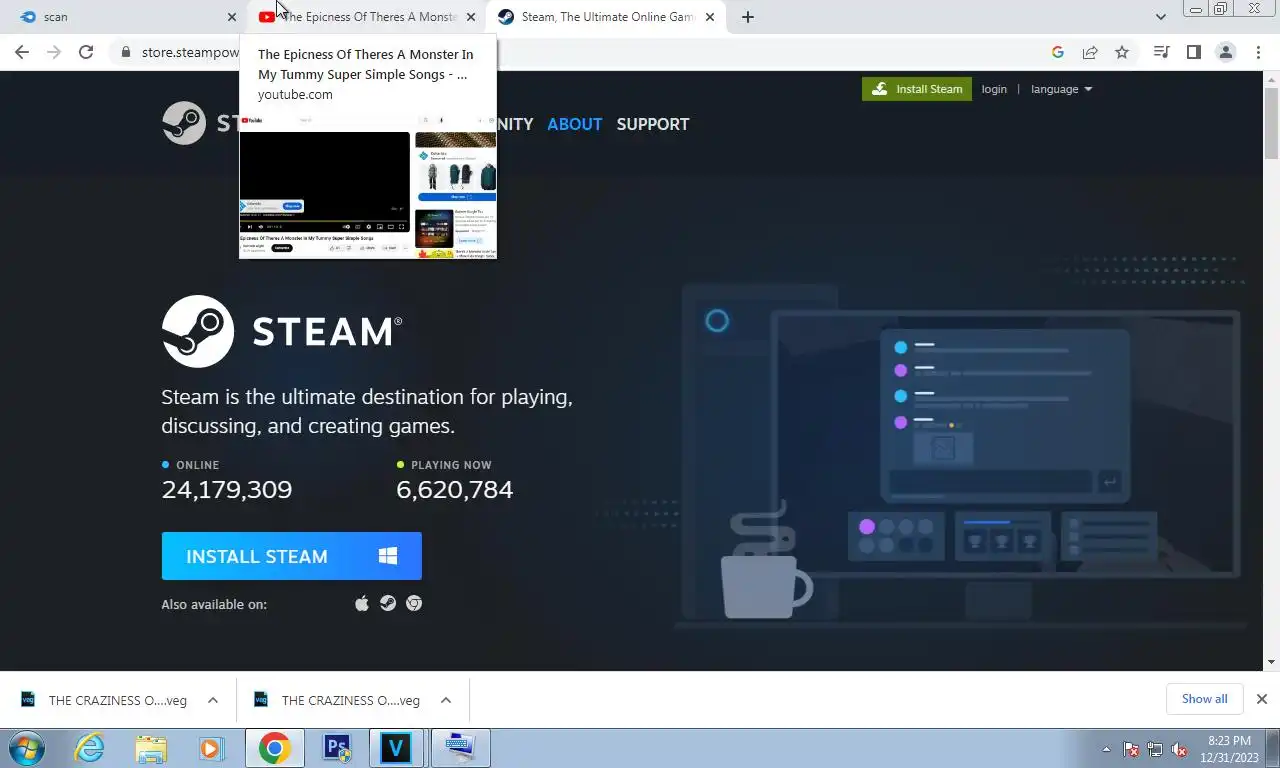Open first THE CRAZINESS veg download
Viewport: 1280px width, 768px height.
106,700
